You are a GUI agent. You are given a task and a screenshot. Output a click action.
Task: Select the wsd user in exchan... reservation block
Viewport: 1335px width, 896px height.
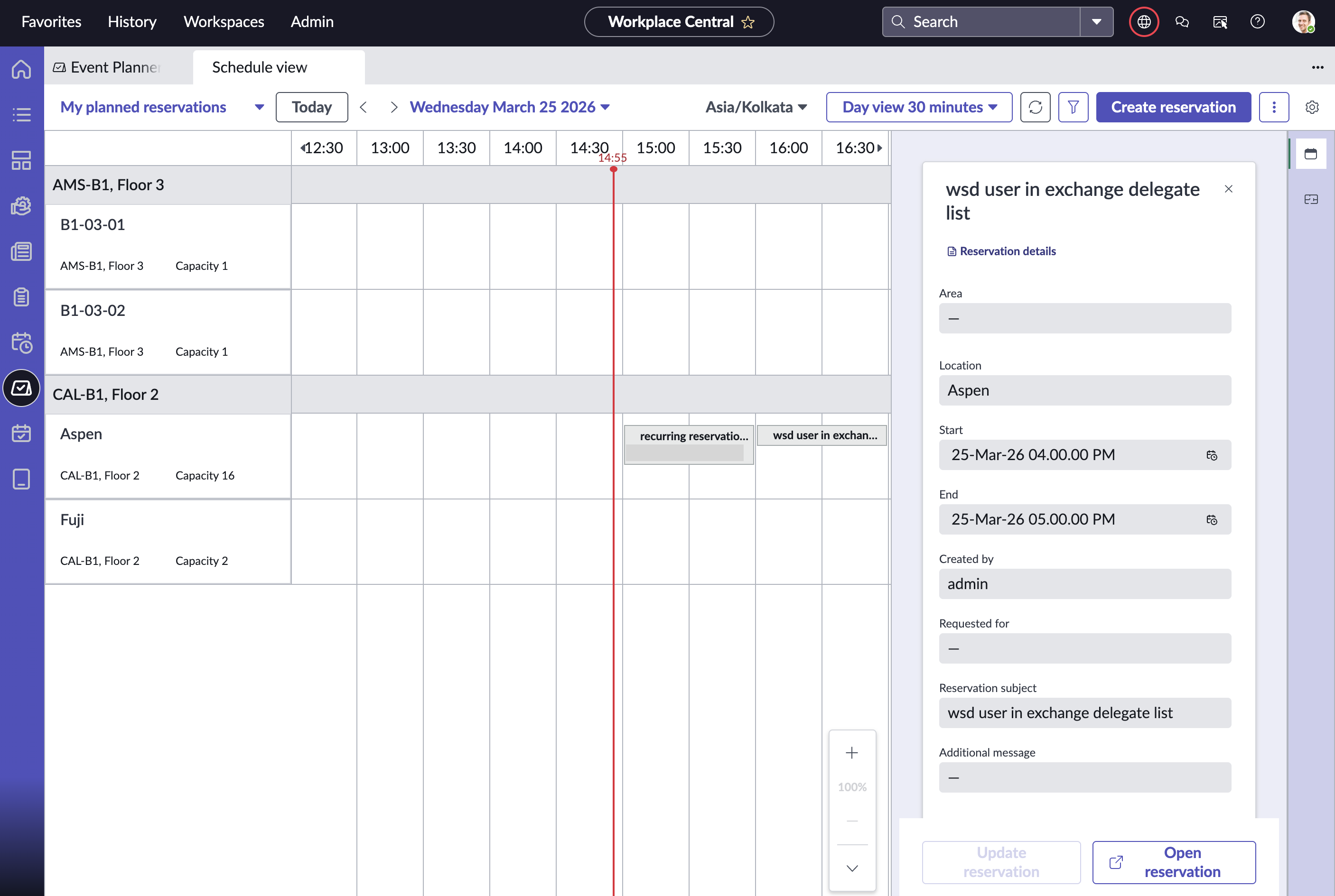[x=822, y=435]
